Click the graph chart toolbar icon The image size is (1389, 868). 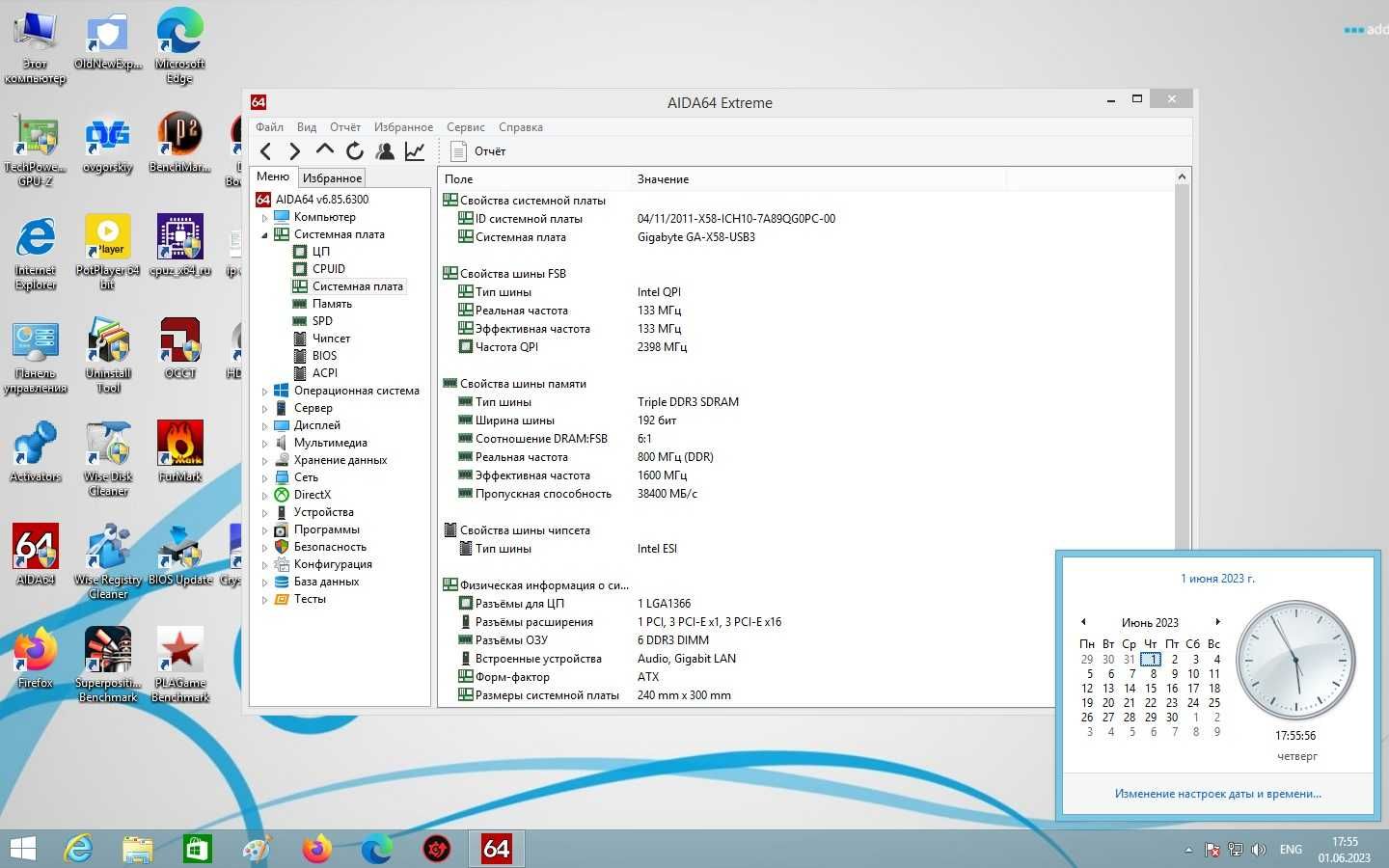tap(415, 151)
